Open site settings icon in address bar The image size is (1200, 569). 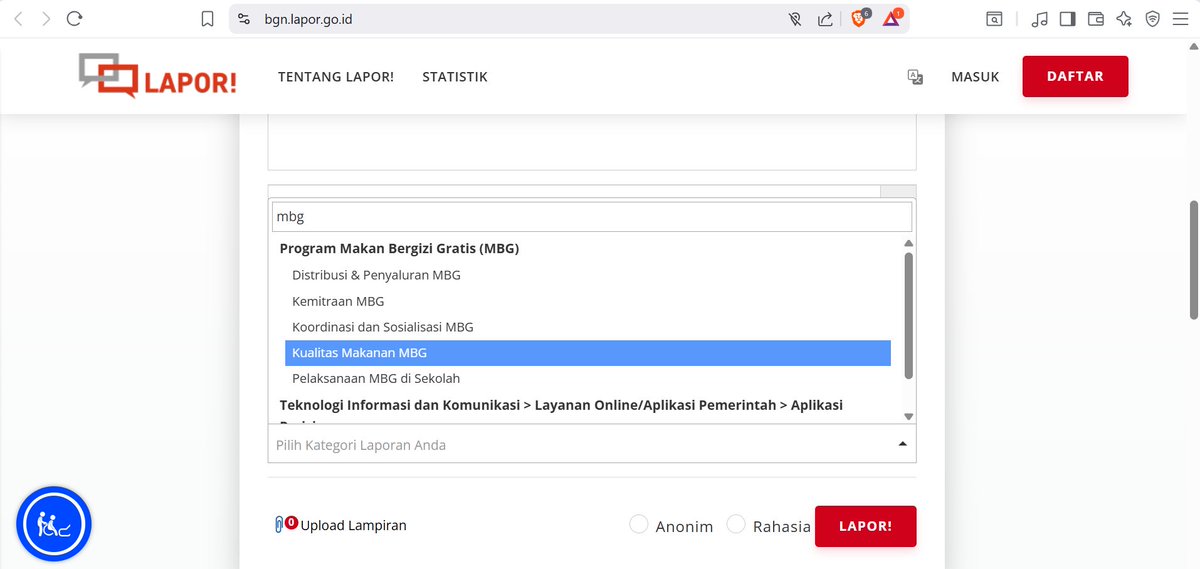(x=243, y=18)
